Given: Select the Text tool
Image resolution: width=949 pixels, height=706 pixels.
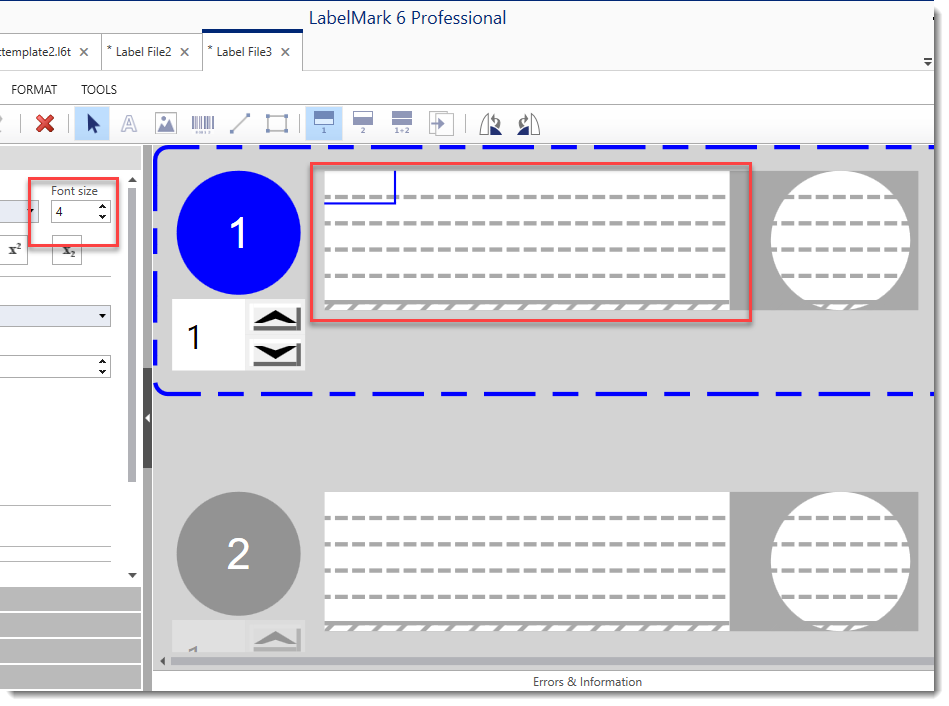Looking at the screenshot, I should pos(129,123).
